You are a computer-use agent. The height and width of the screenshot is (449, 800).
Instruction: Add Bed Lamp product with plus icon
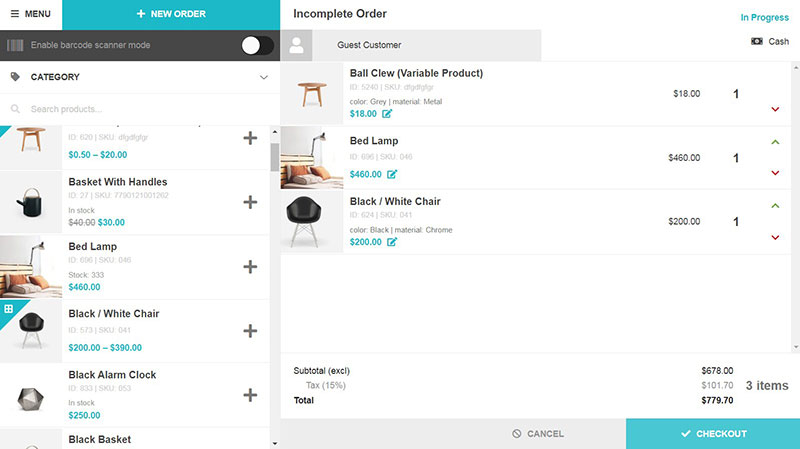click(250, 267)
